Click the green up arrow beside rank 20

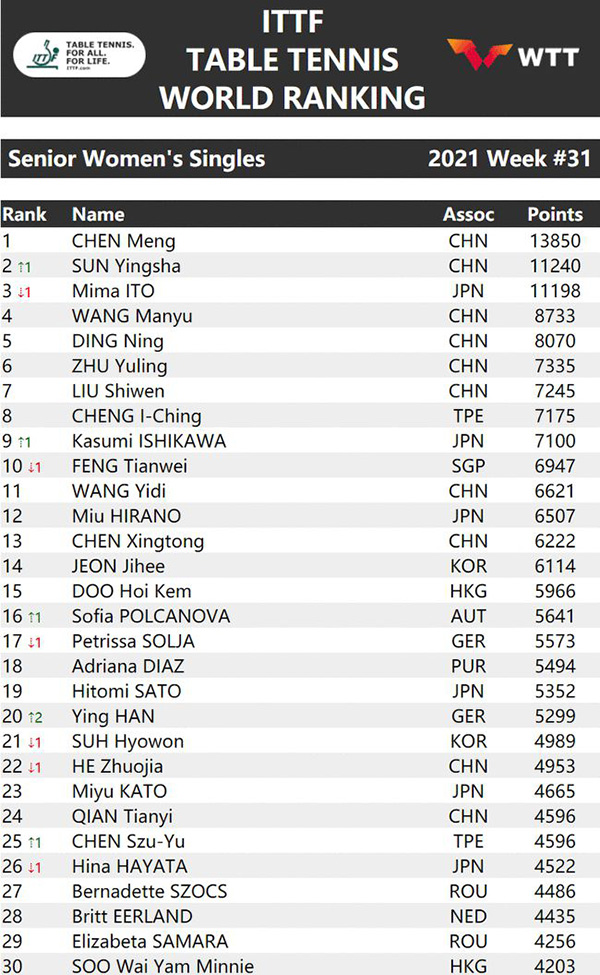click(x=34, y=717)
